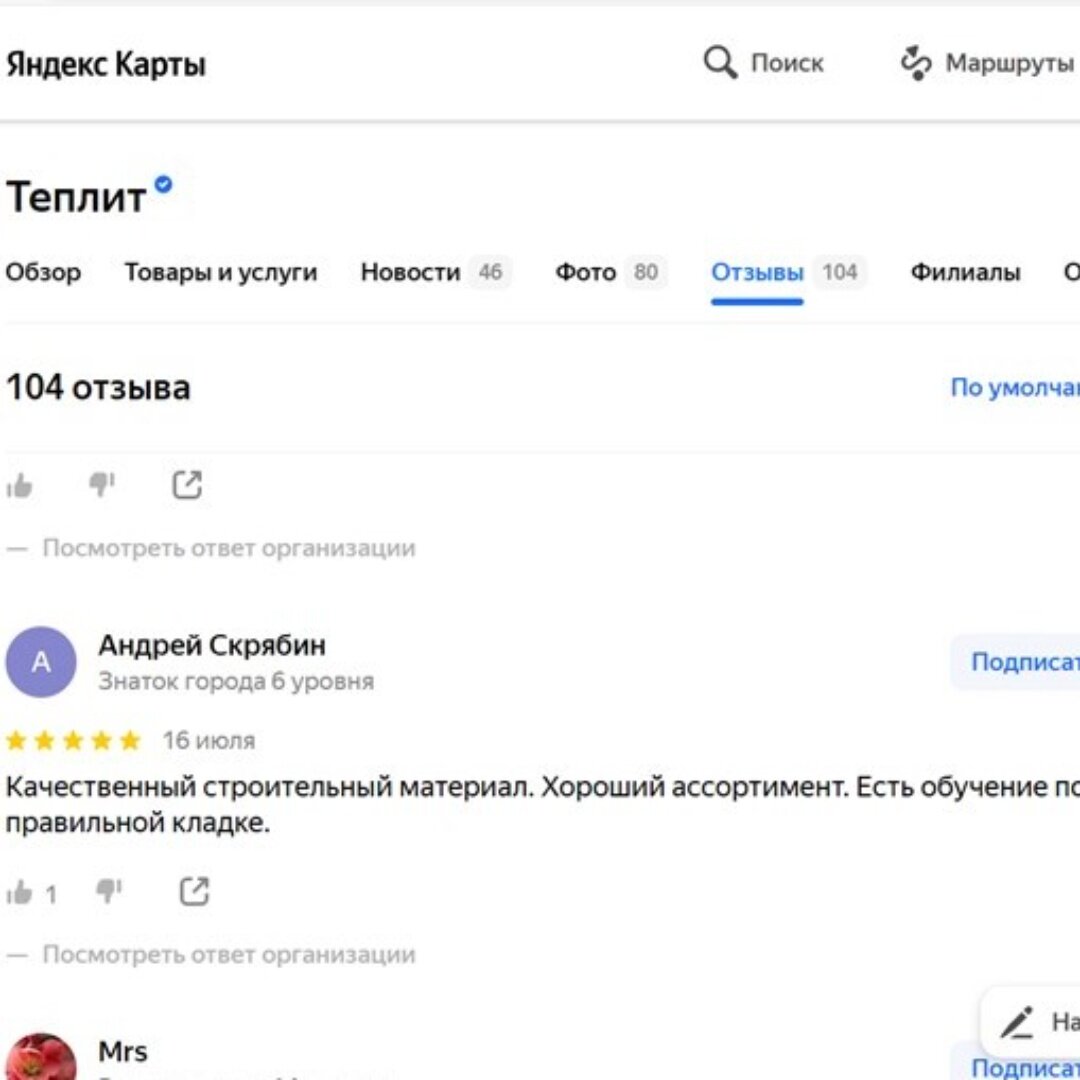Expand organization reply under Андрей Скрябин's review

pyautogui.click(x=229, y=955)
